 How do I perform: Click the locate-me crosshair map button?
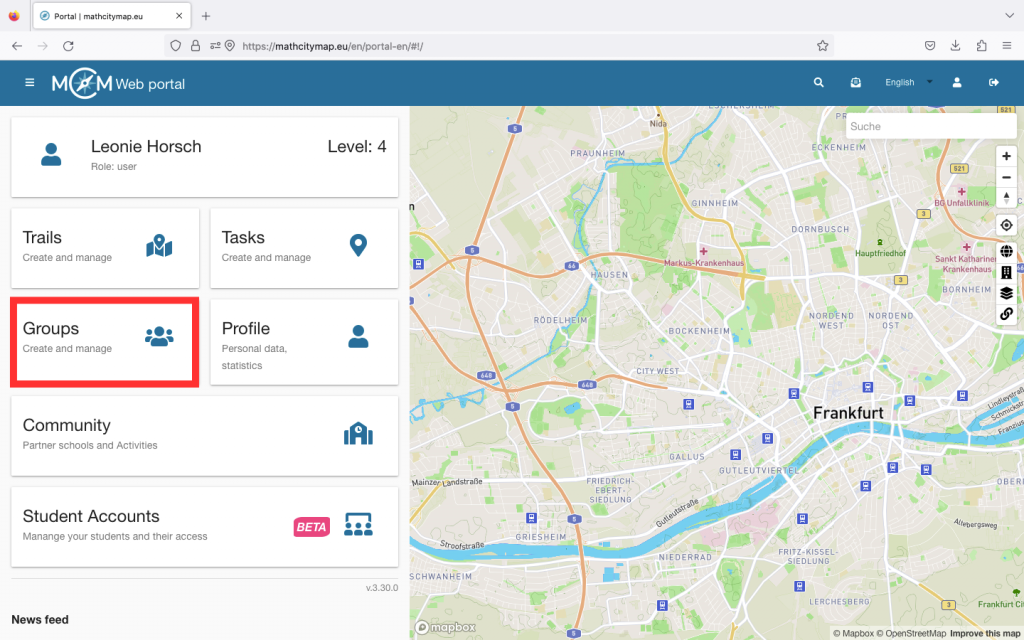click(1006, 225)
